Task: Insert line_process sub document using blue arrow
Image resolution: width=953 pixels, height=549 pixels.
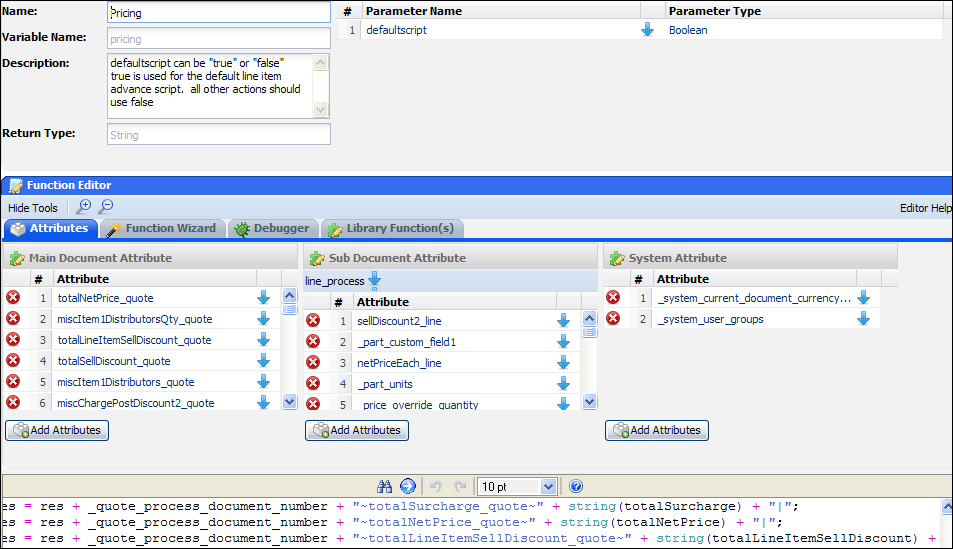Action: pyautogui.click(x=374, y=280)
